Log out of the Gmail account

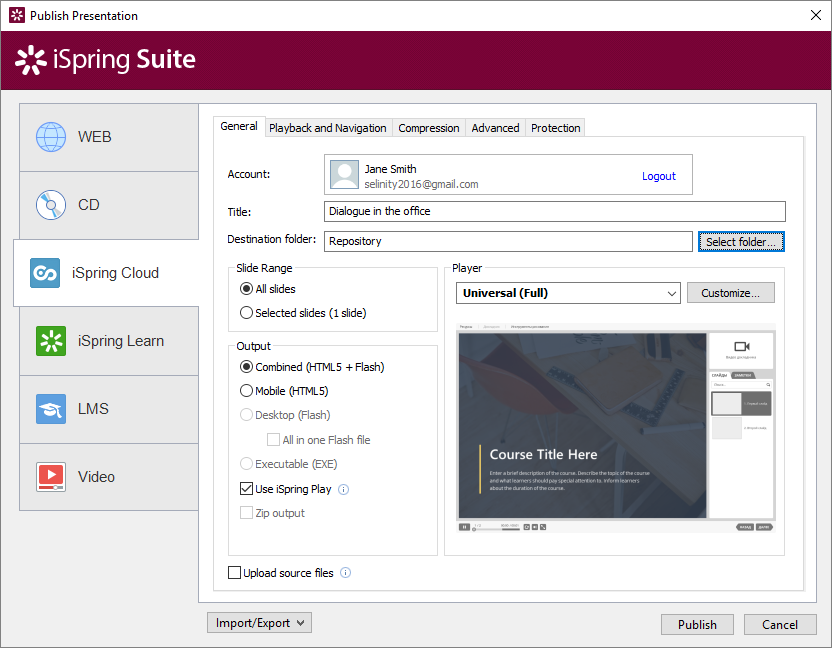click(x=659, y=176)
